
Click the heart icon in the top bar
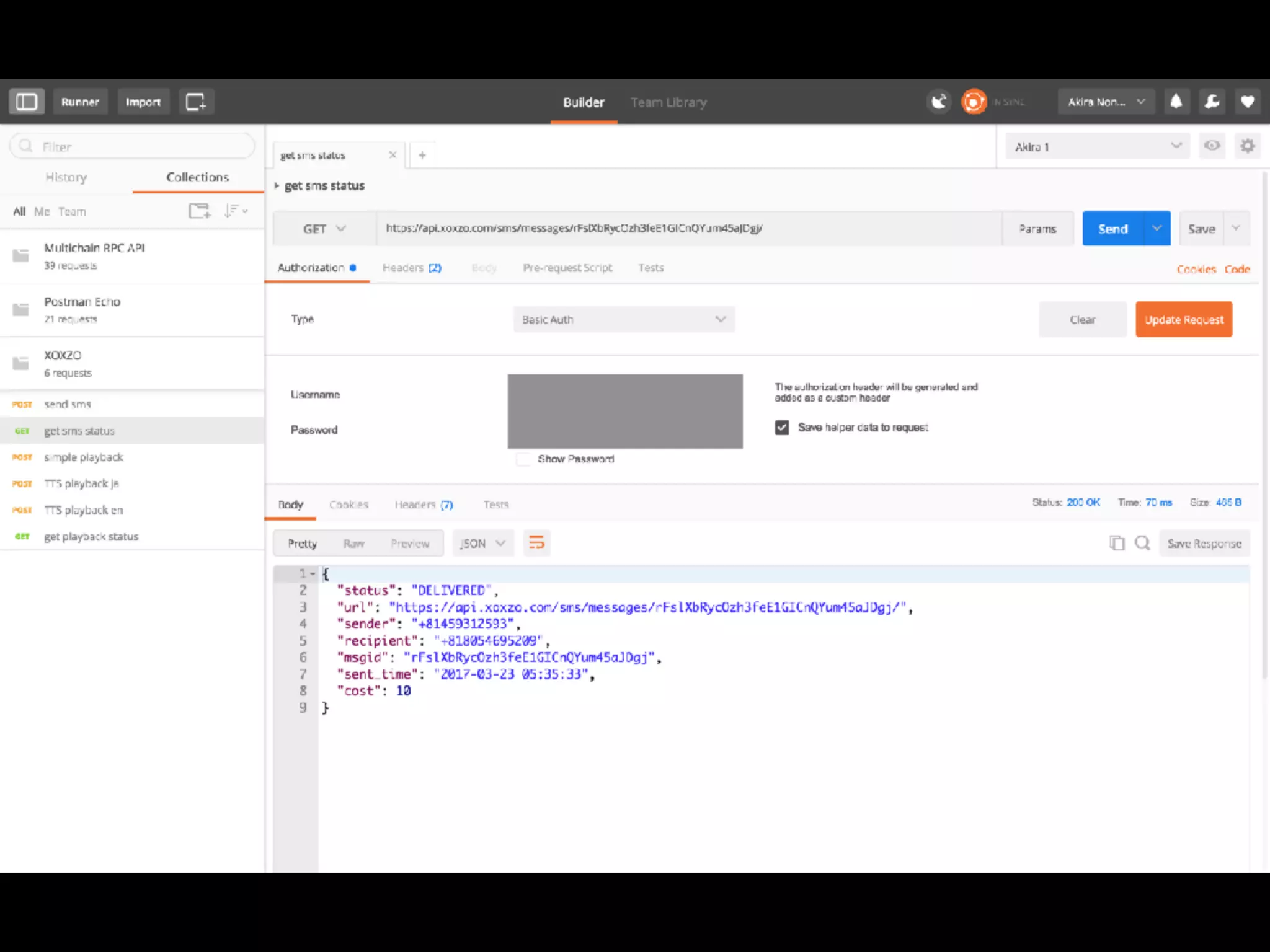click(1248, 102)
